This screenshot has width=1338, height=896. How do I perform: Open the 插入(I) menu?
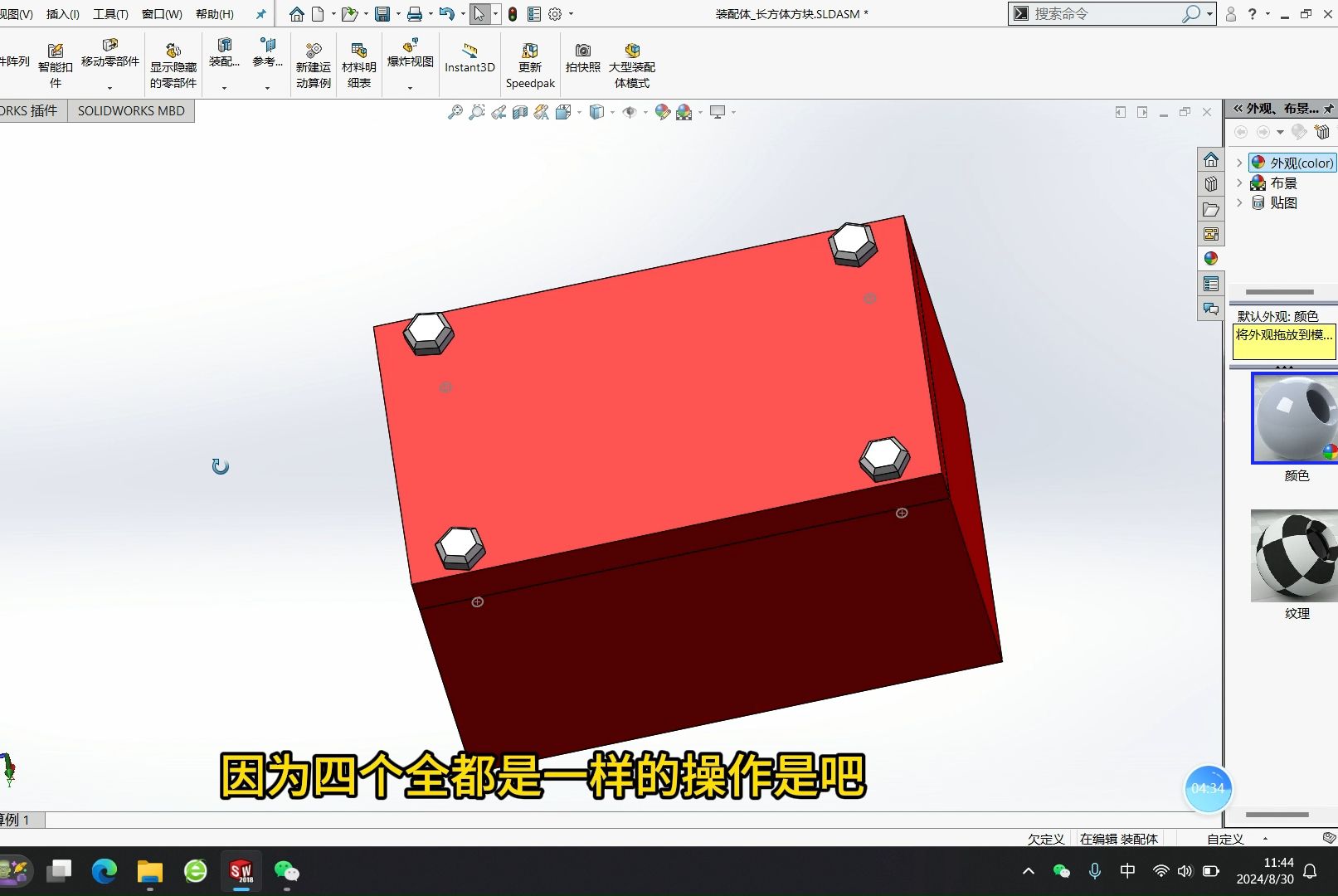[61, 13]
